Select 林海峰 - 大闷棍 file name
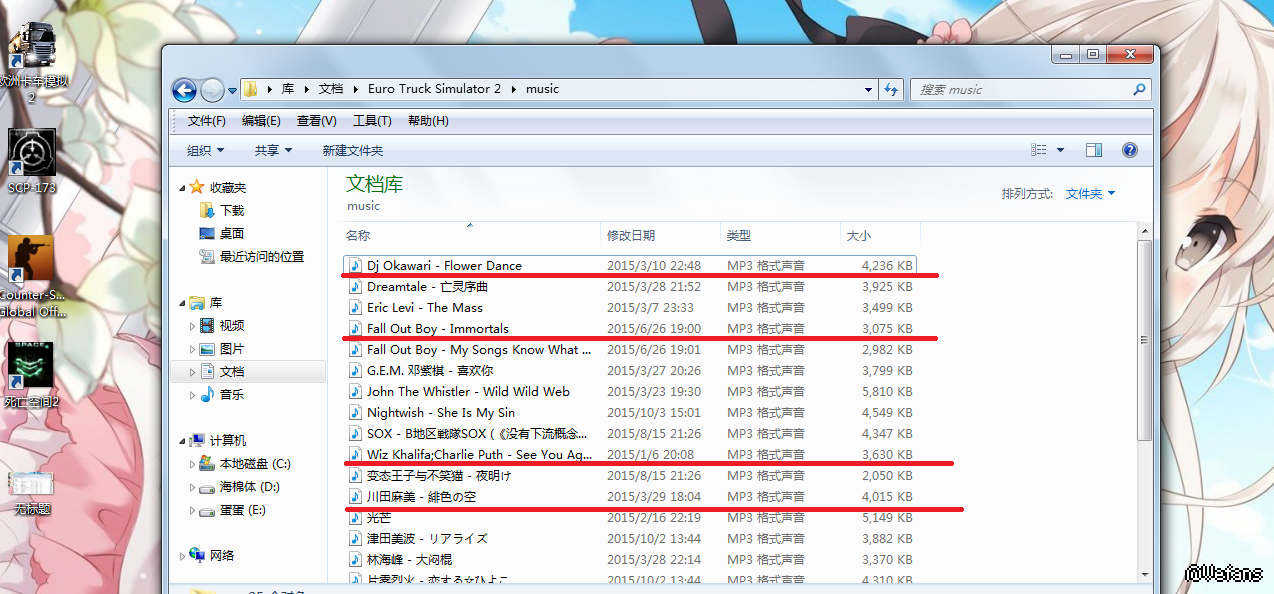The image size is (1274, 594). 409,559
